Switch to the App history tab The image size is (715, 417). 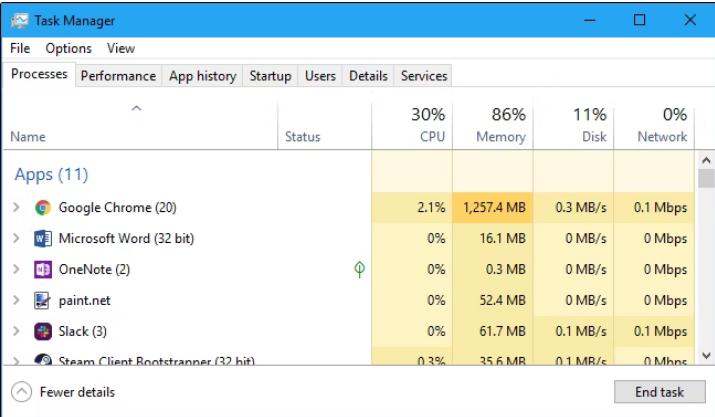202,76
